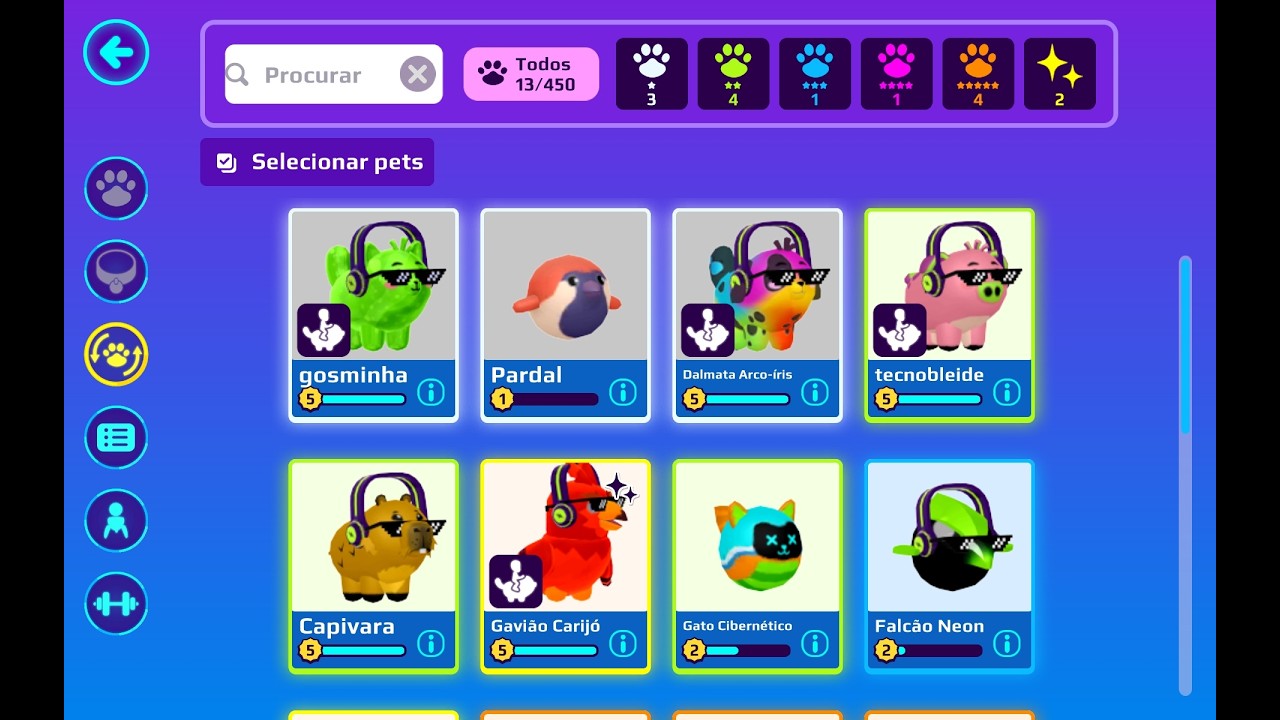
Task: Open the character avatar sidebar icon
Action: coord(116,520)
